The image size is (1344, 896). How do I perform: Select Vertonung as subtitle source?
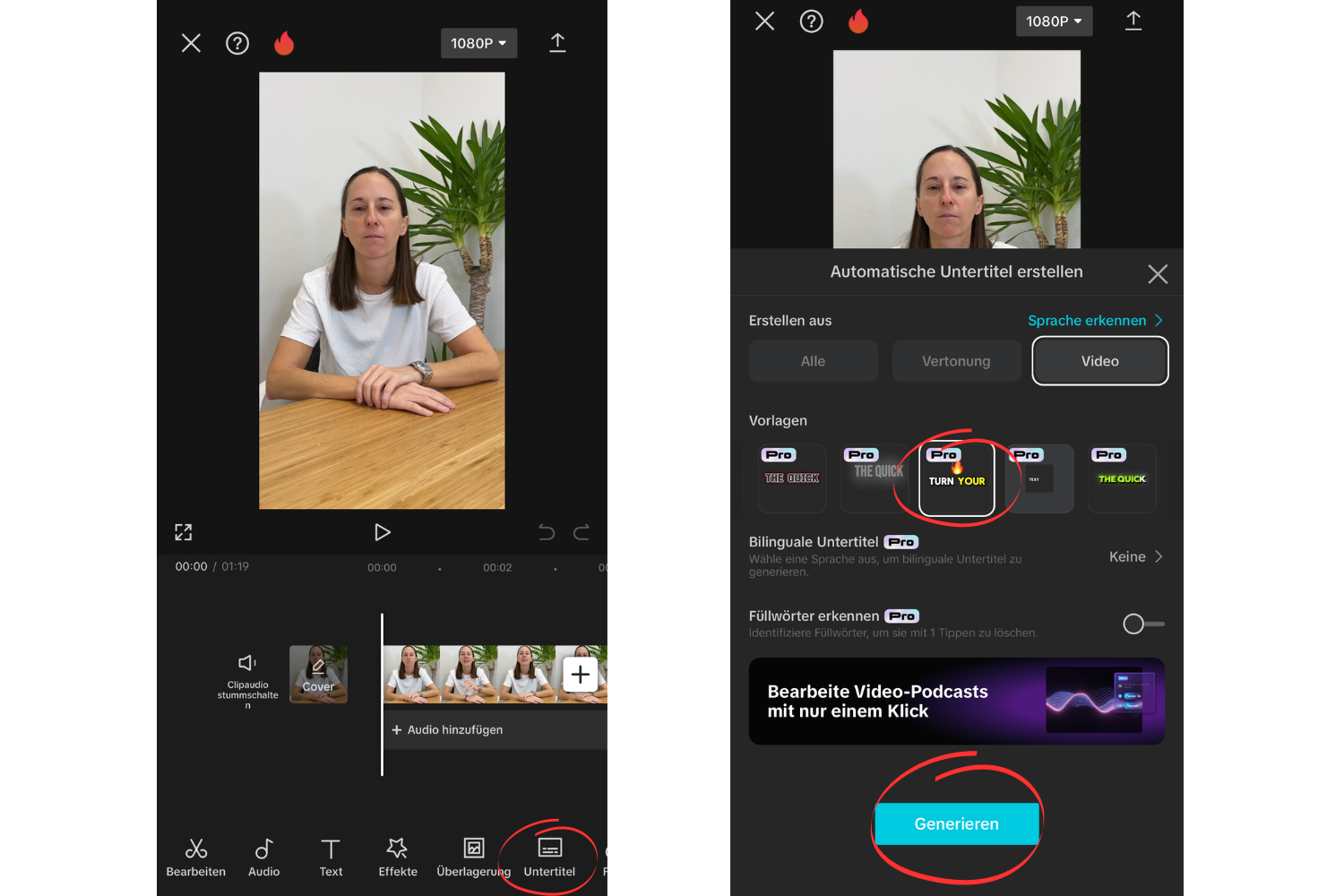click(956, 361)
